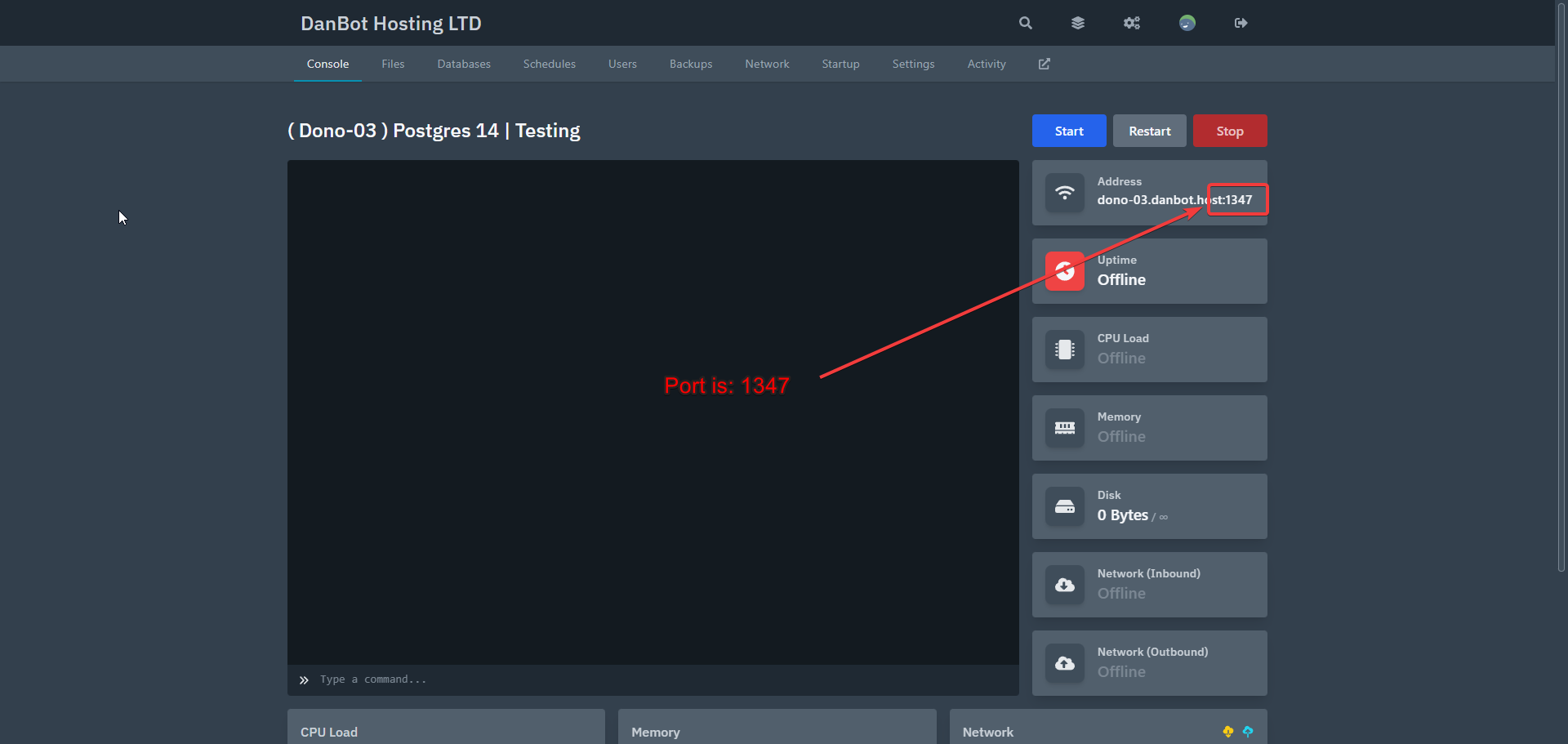Image resolution: width=1568 pixels, height=744 pixels.
Task: Click the page vertical scrollbar
Action: [1561, 286]
